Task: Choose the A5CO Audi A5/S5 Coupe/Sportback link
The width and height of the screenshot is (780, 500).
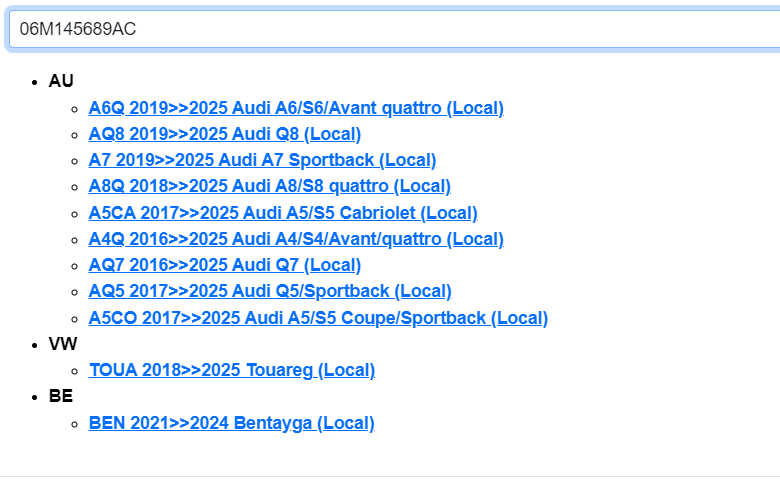Action: click(x=318, y=318)
